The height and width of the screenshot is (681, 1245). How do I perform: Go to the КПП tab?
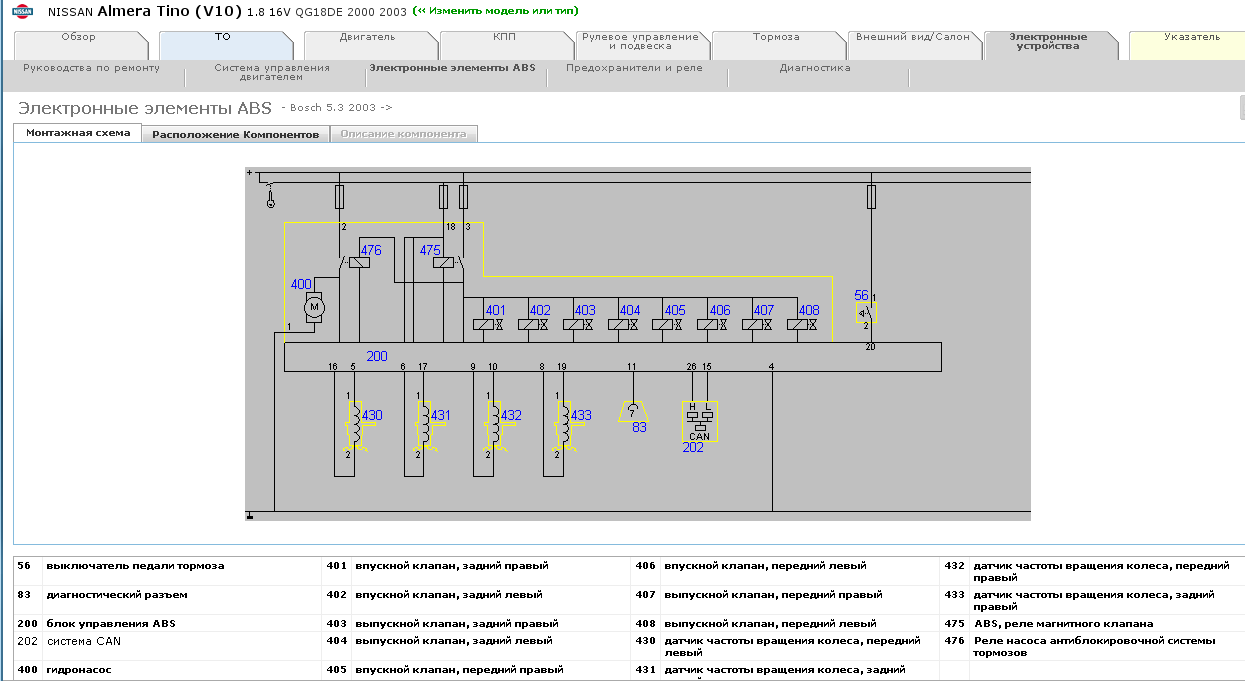coord(505,44)
